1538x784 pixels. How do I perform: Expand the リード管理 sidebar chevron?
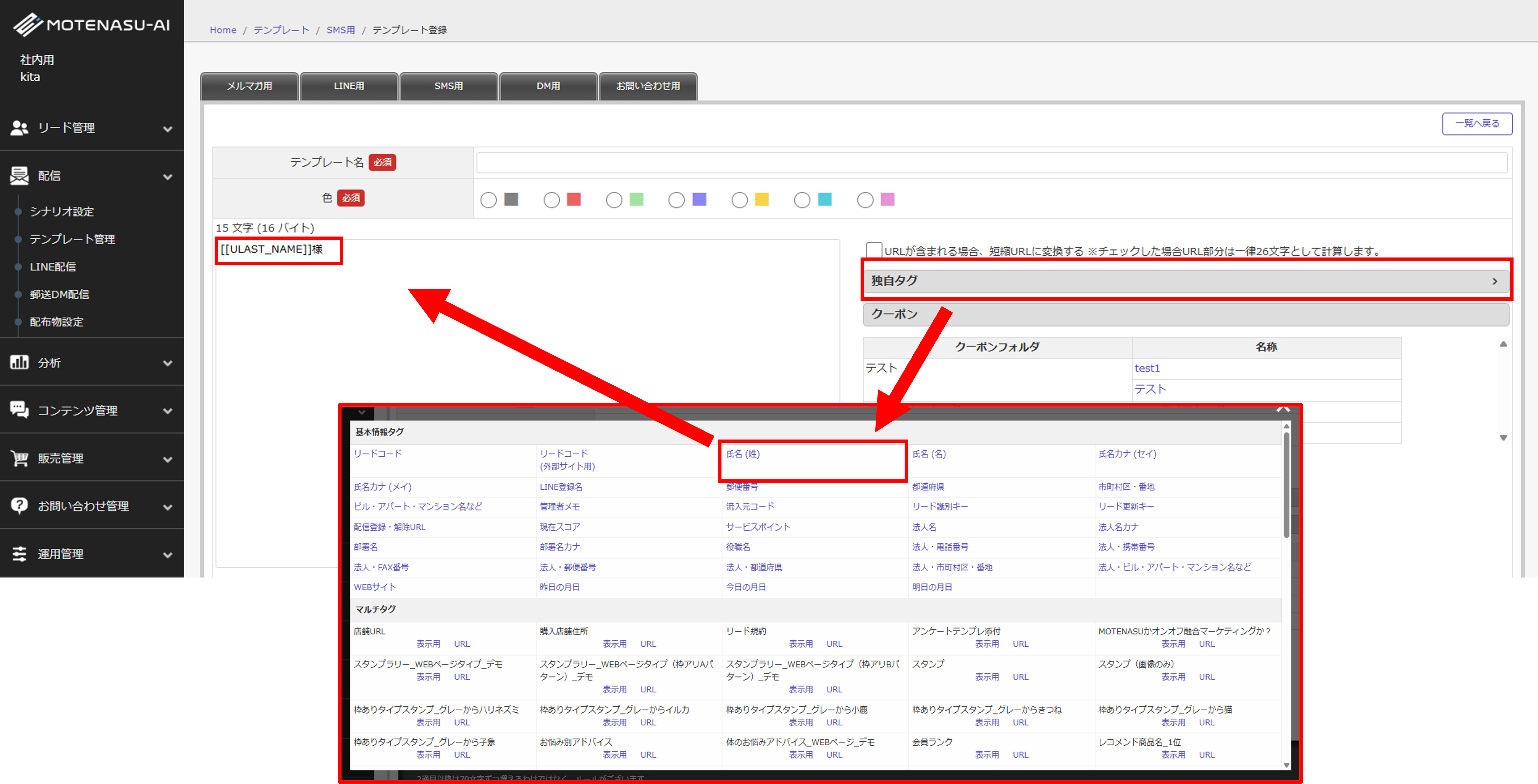tap(168, 129)
